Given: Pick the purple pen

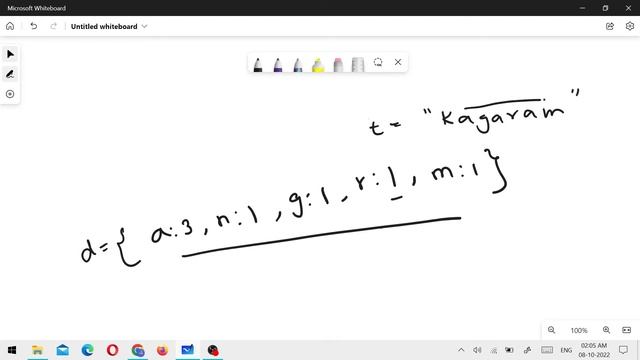Looking at the screenshot, I should (278, 64).
